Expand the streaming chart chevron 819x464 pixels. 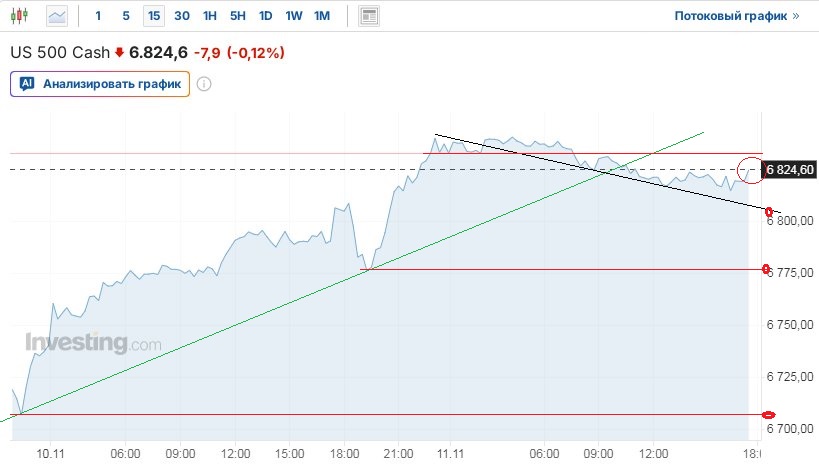coord(796,16)
